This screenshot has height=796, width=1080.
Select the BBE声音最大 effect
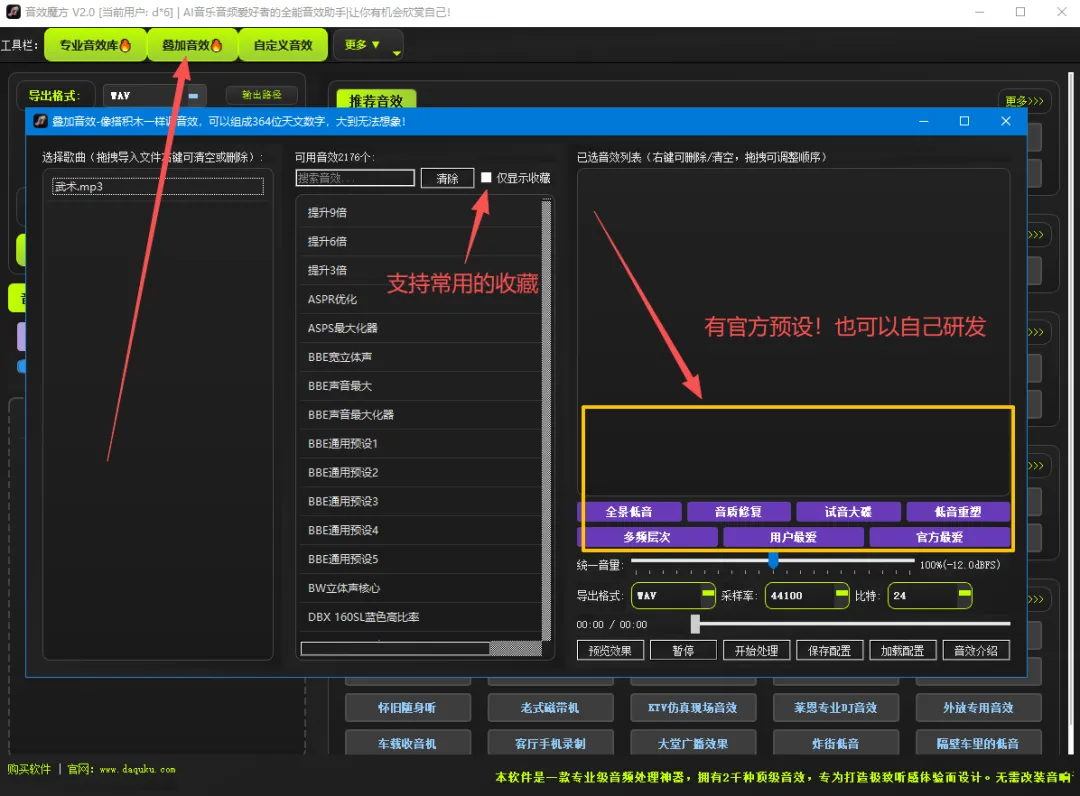(x=420, y=386)
